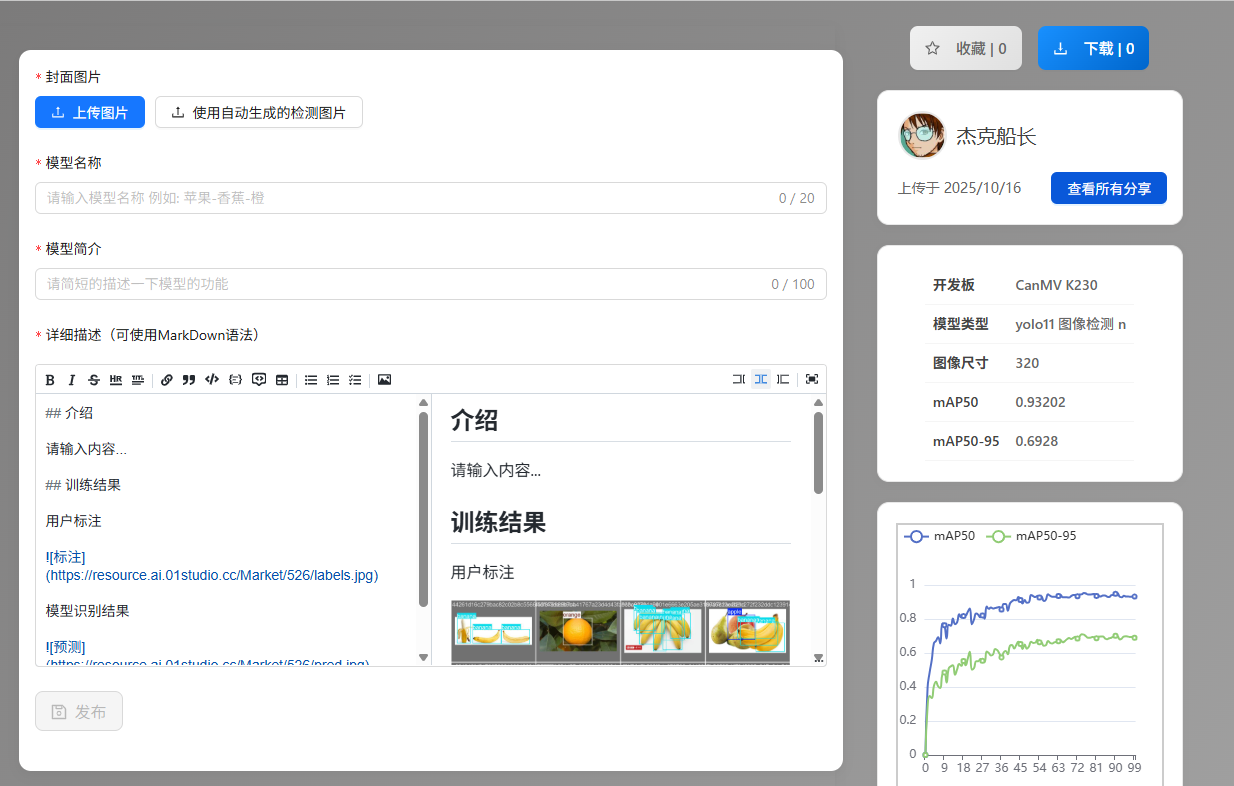Switch the editor to edit-only view
Viewport: 1234px width, 786px height.
point(739,379)
